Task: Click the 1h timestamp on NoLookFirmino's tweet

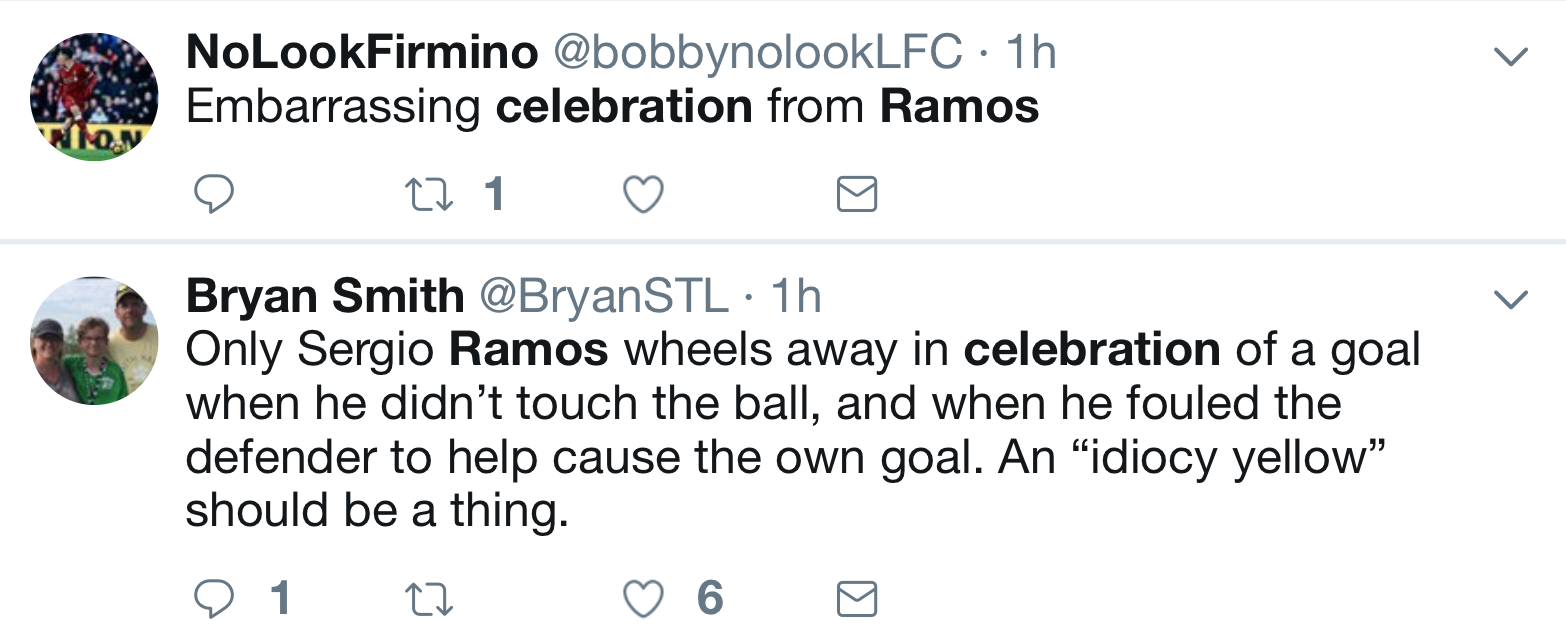Action: 1030,54
